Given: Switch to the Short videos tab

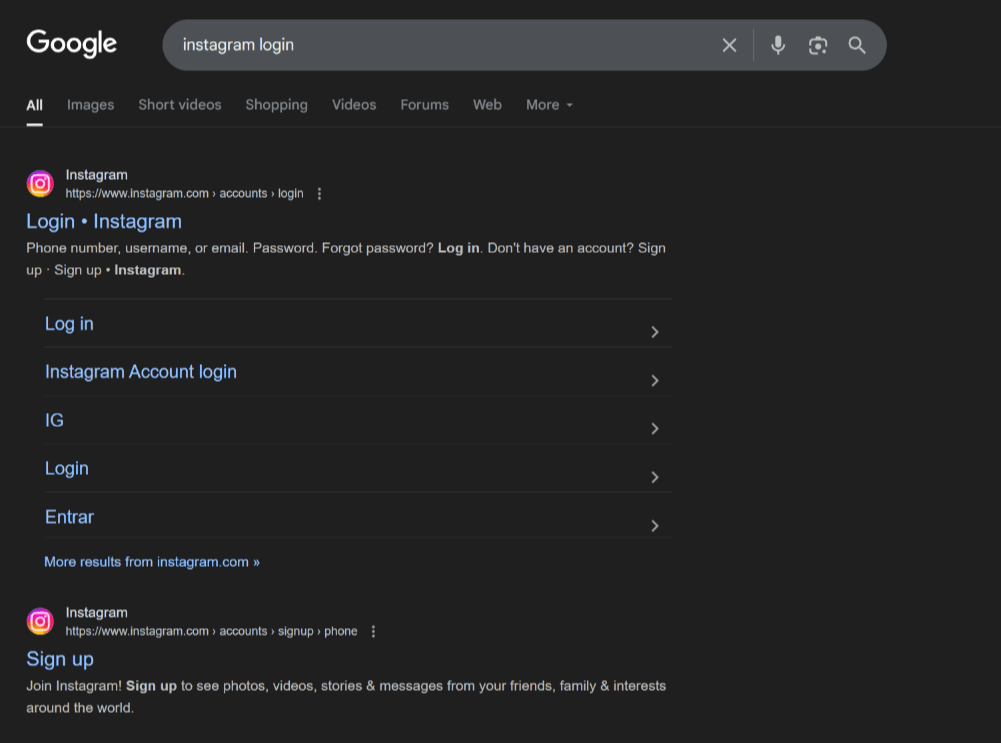Looking at the screenshot, I should click(x=180, y=105).
